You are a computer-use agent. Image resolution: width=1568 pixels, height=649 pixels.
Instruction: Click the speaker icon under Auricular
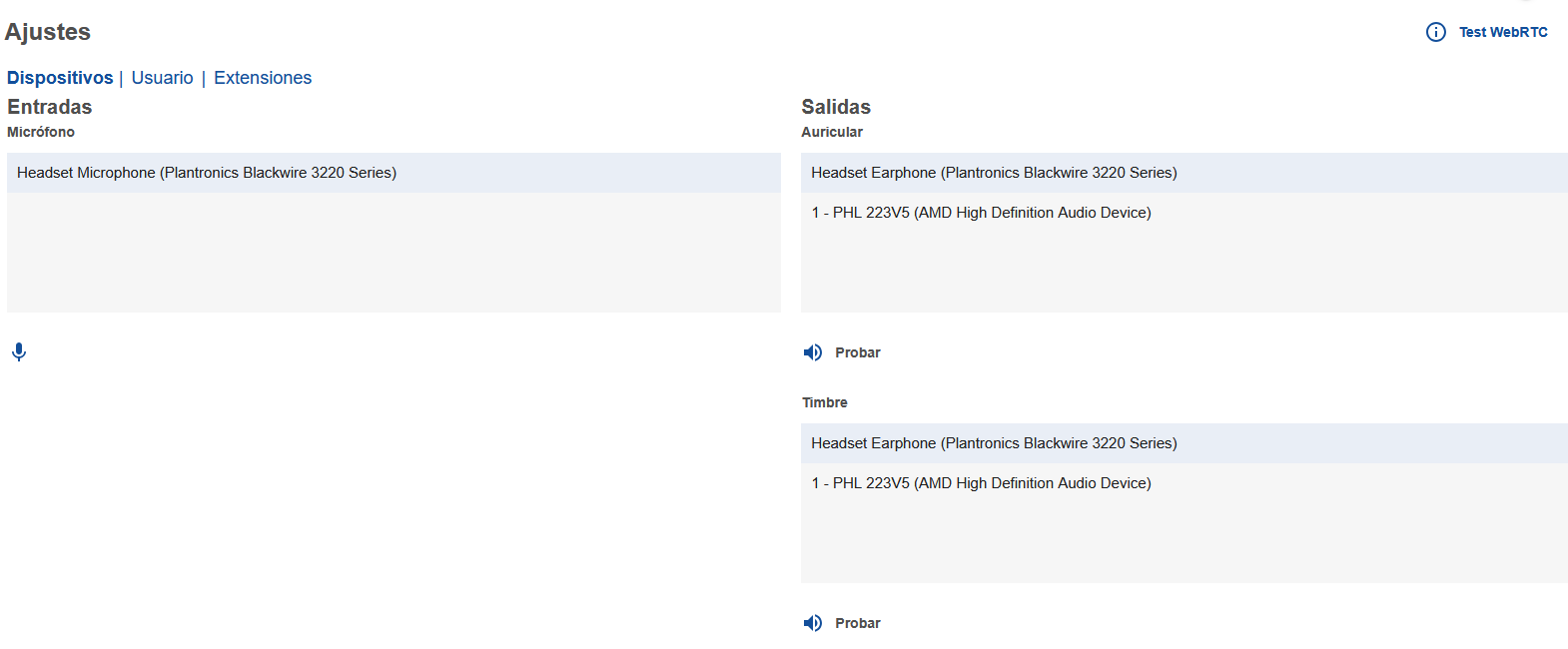(813, 352)
